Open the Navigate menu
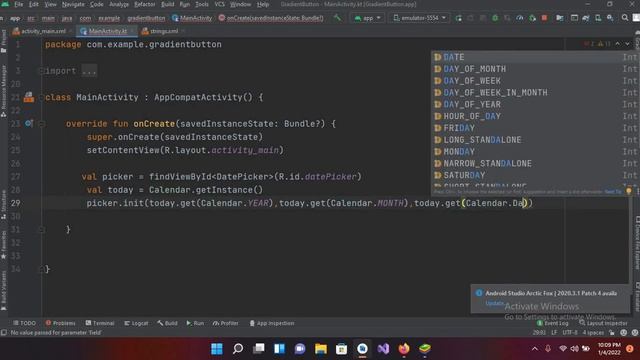This screenshot has width=640, height=360. coord(73,4)
